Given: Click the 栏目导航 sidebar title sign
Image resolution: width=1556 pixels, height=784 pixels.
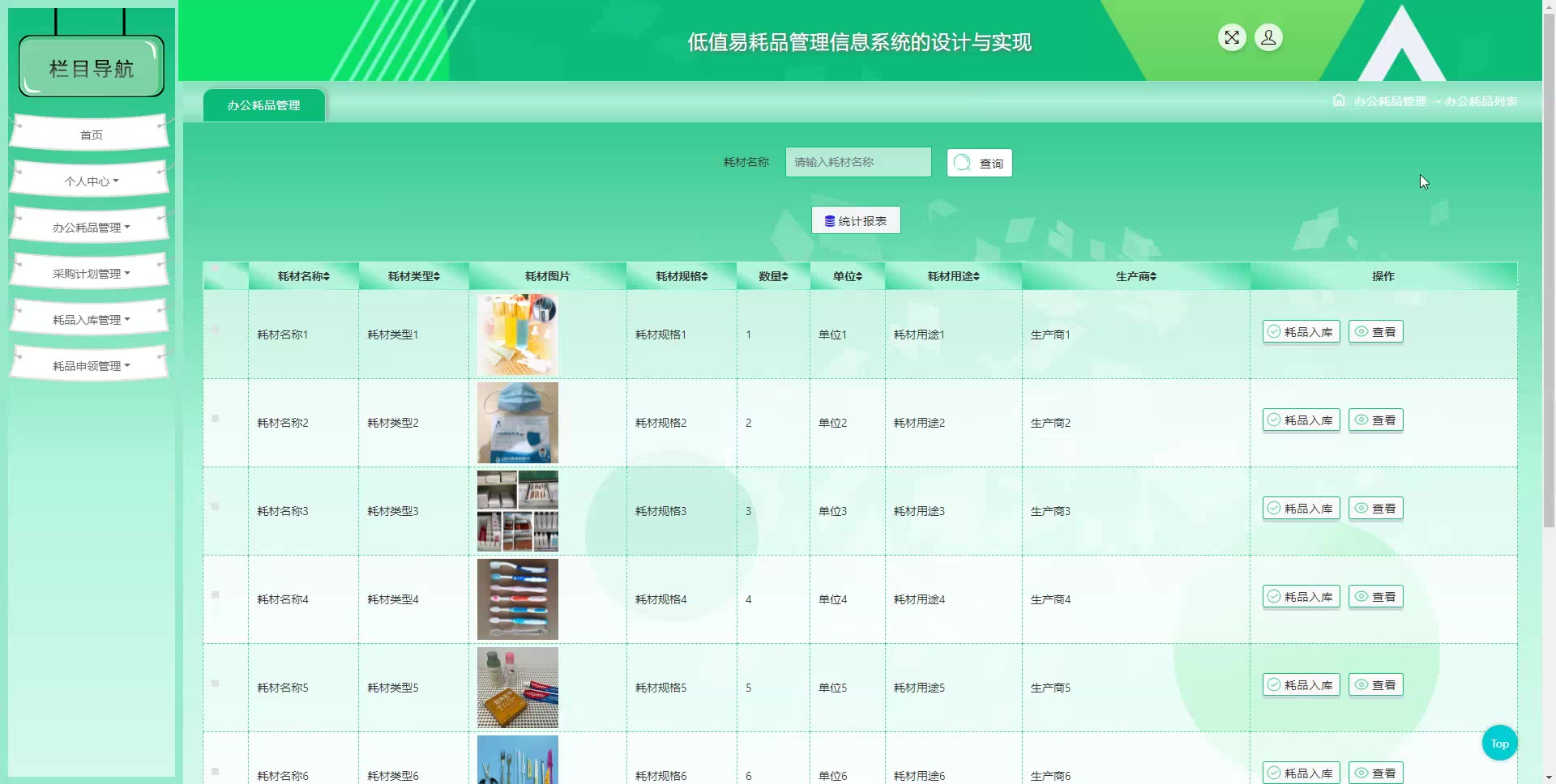Looking at the screenshot, I should point(92,67).
